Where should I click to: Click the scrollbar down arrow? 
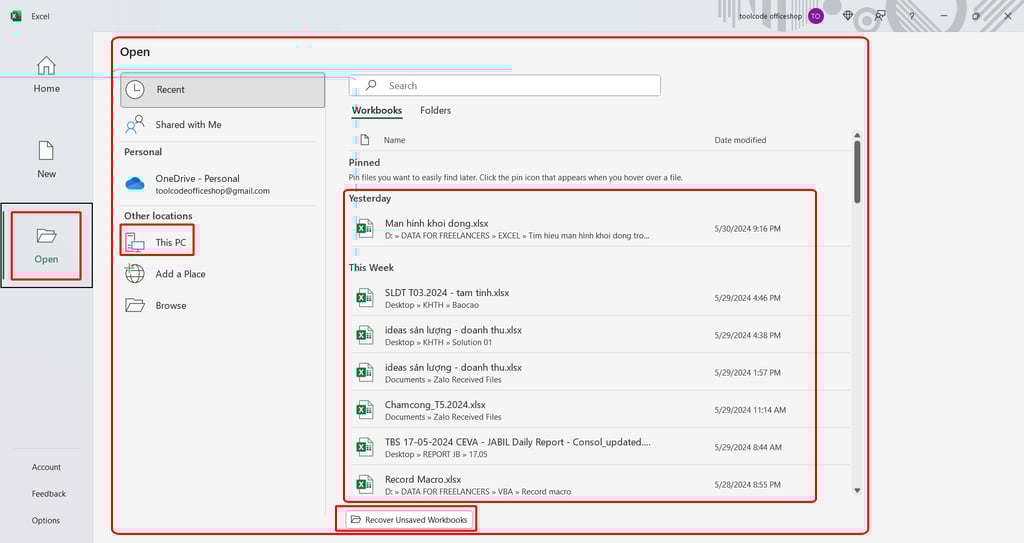[x=857, y=490]
